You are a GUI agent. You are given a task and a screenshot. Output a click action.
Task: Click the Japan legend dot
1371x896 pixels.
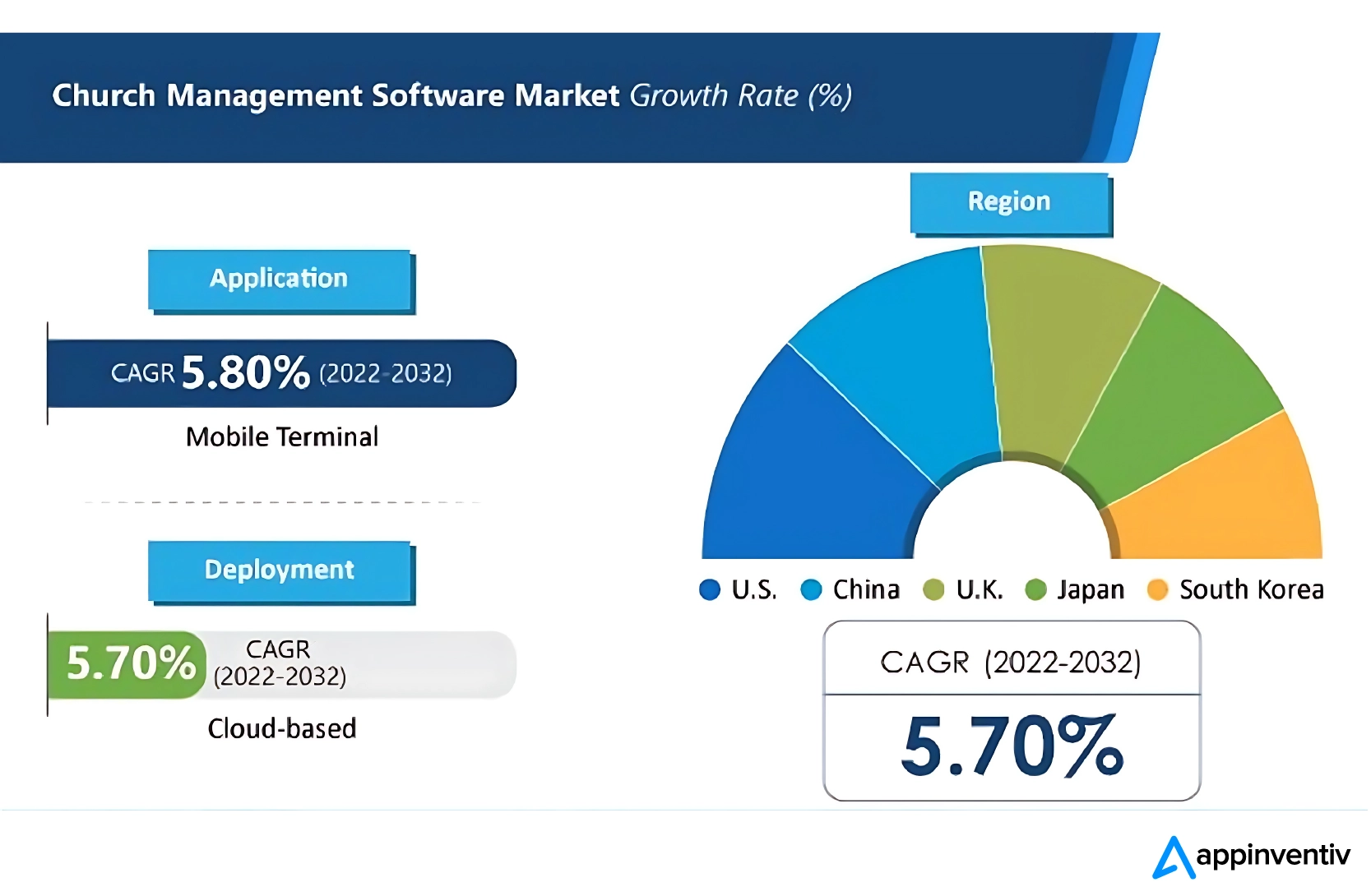coord(1035,589)
